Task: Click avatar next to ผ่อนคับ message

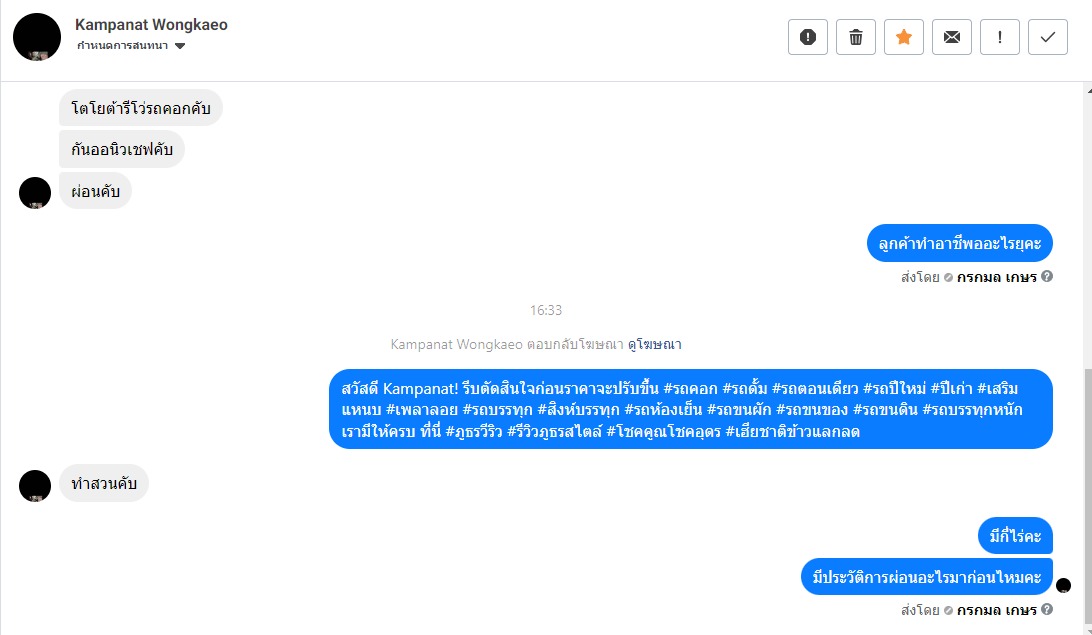Action: pyautogui.click(x=35, y=193)
